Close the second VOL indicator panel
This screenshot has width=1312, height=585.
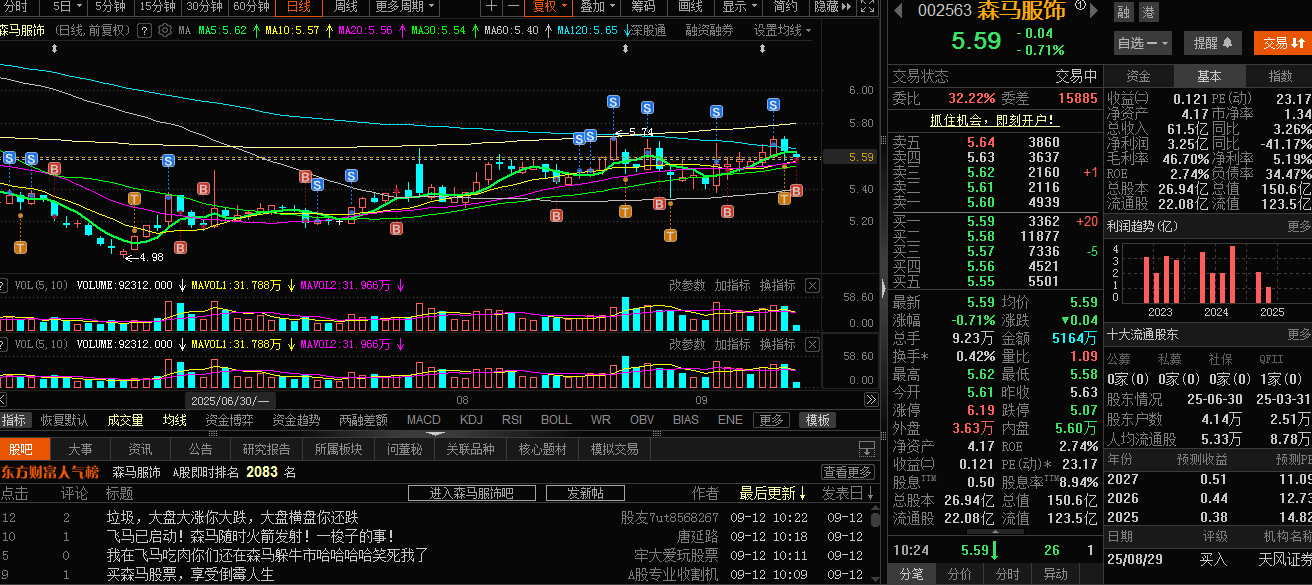pos(813,344)
